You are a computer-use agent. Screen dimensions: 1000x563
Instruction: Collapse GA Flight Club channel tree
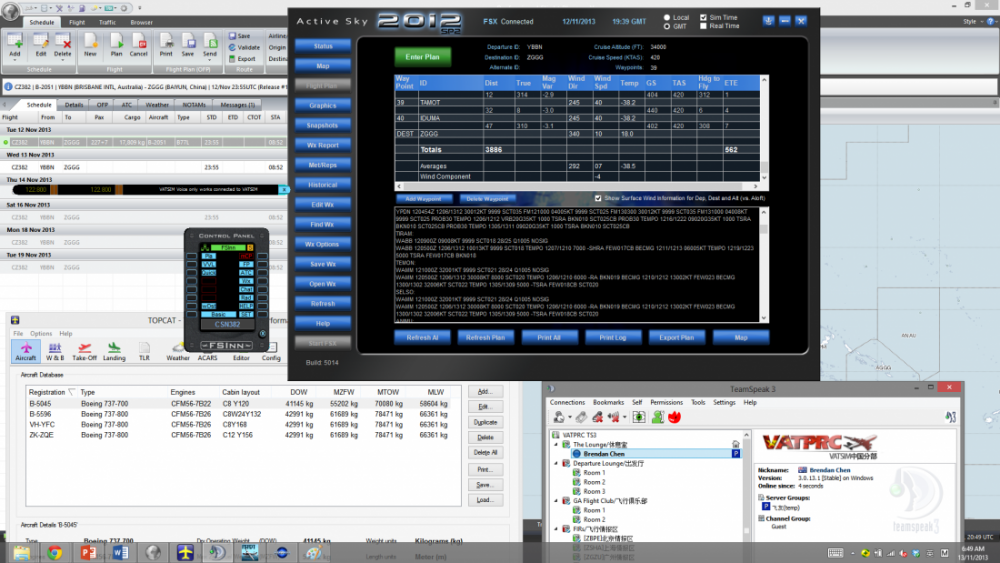click(x=555, y=501)
